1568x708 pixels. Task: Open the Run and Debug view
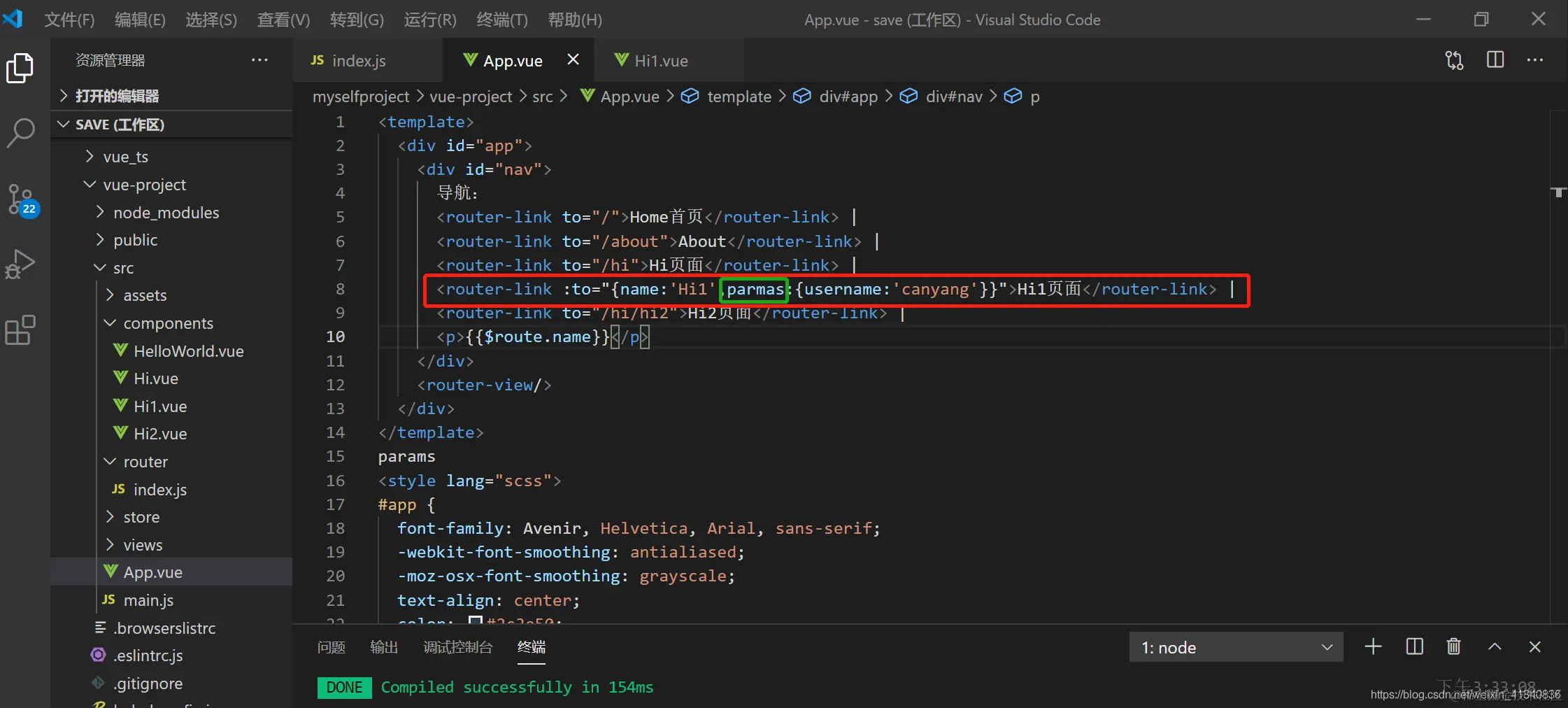[20, 264]
